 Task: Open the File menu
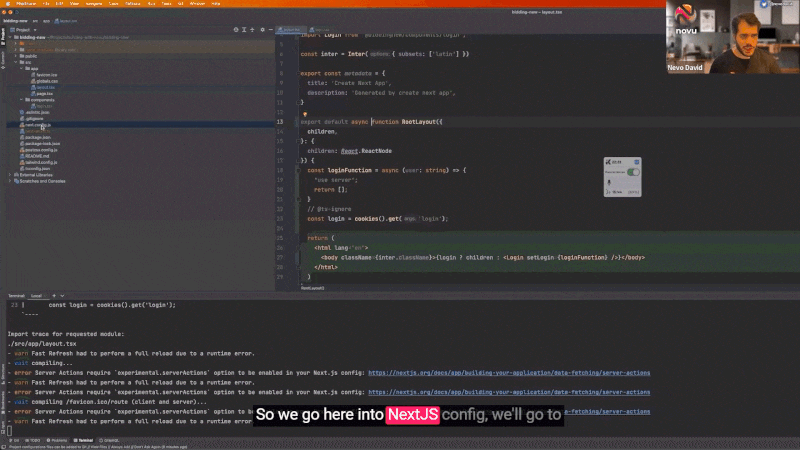(46, 4)
